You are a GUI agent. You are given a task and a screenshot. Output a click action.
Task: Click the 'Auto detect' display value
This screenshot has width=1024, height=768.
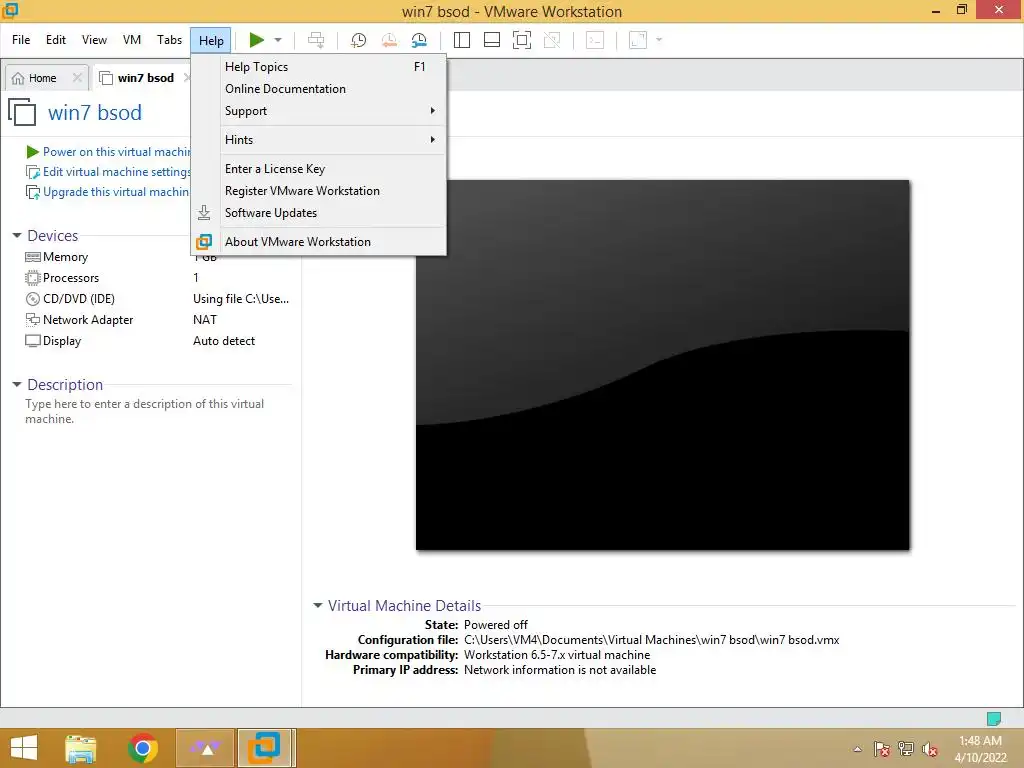[x=224, y=340]
